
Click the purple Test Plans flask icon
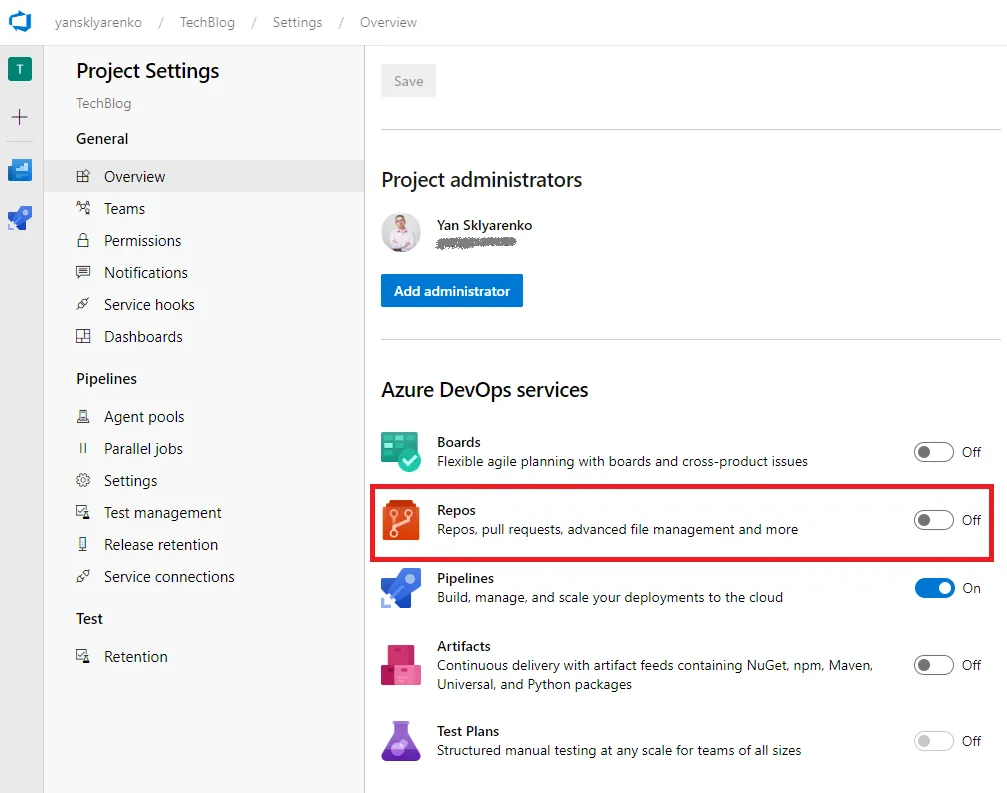point(400,740)
